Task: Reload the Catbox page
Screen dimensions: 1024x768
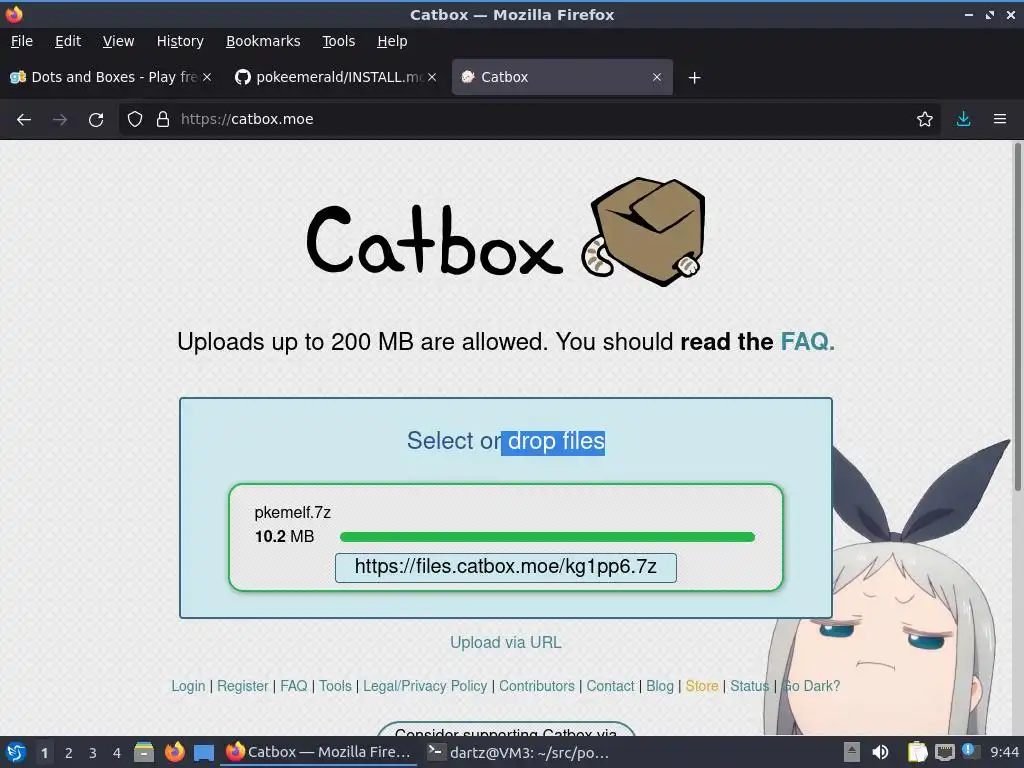Action: [96, 120]
